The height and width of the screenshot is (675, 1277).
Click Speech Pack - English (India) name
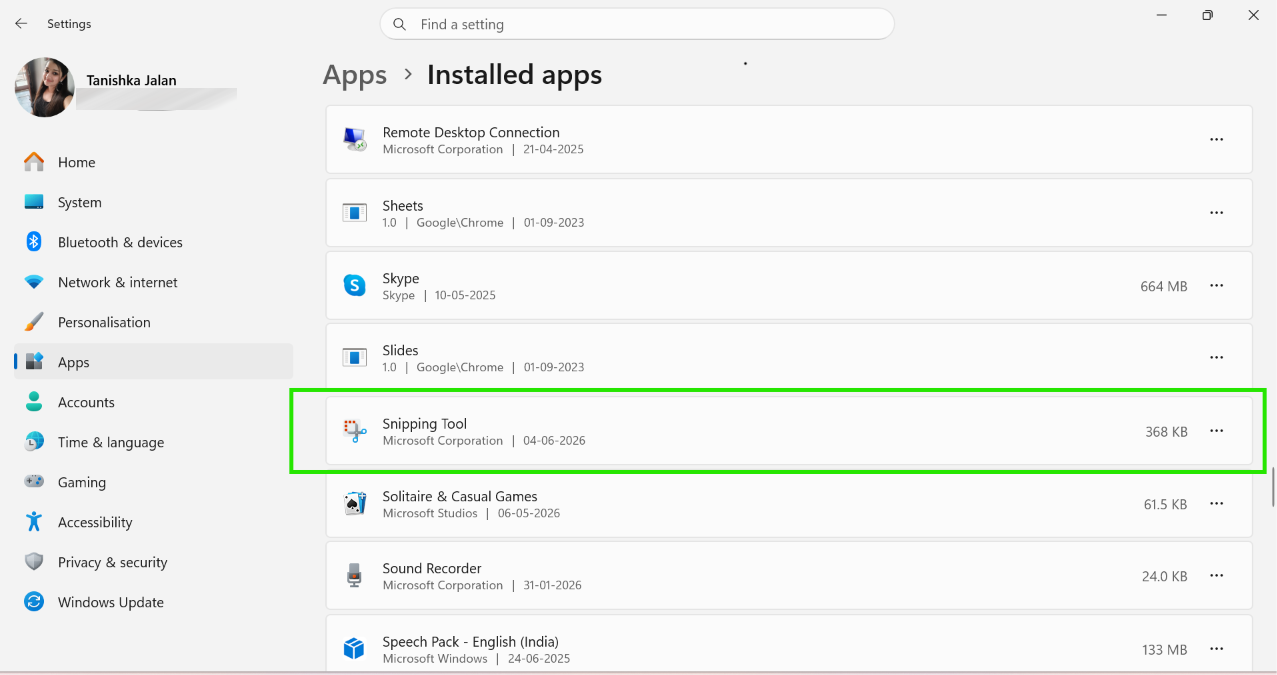coord(470,642)
